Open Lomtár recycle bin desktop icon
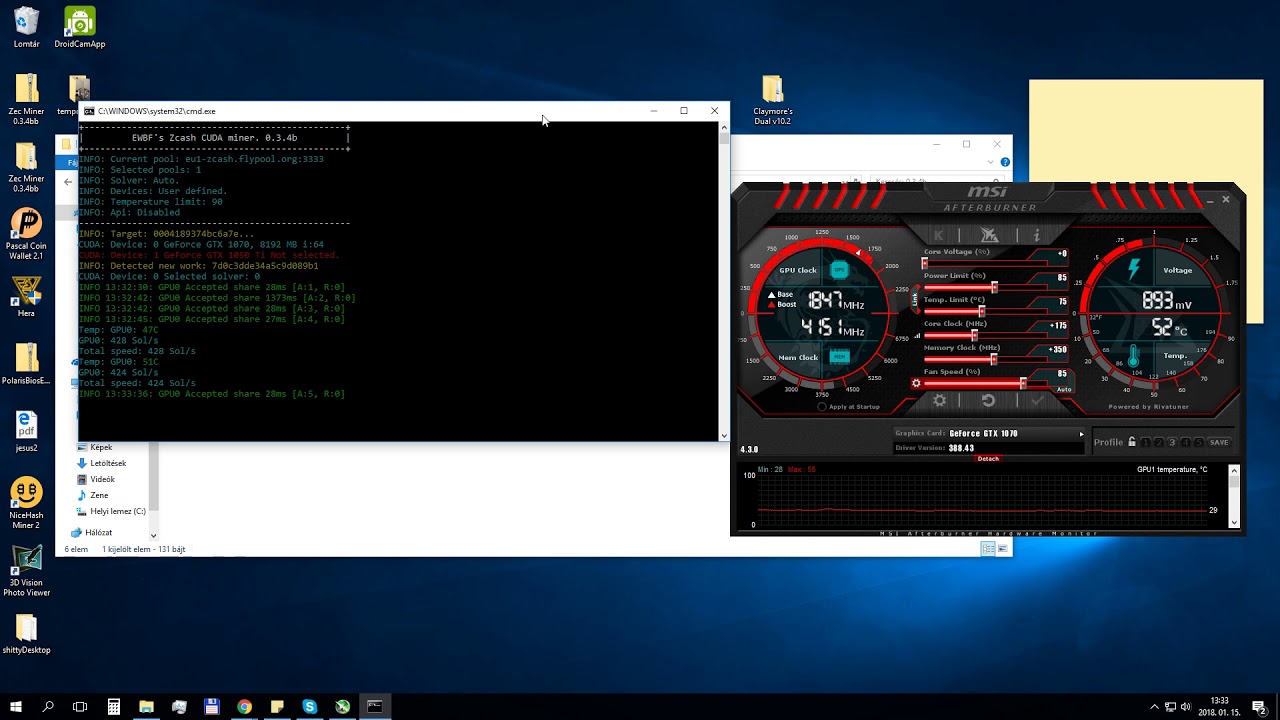The height and width of the screenshot is (720, 1280). 27,28
